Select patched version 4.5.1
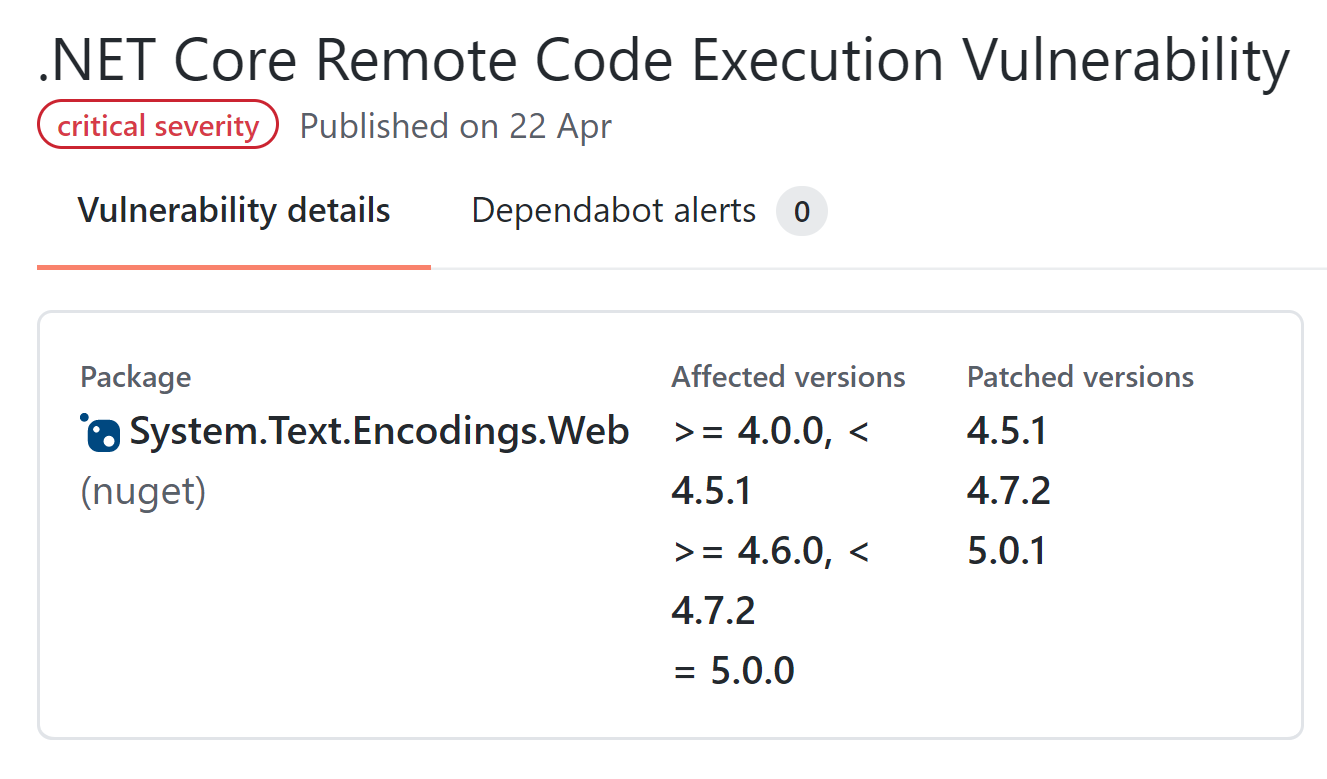The image size is (1327, 779). click(1007, 431)
